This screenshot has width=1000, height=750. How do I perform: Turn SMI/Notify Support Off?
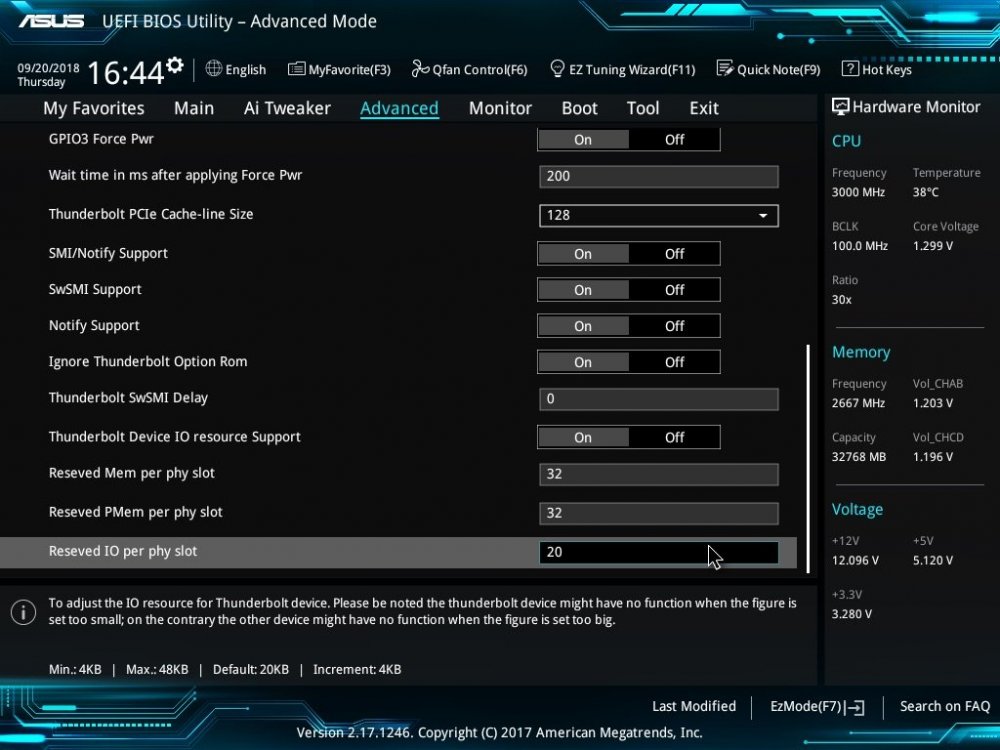pos(674,254)
